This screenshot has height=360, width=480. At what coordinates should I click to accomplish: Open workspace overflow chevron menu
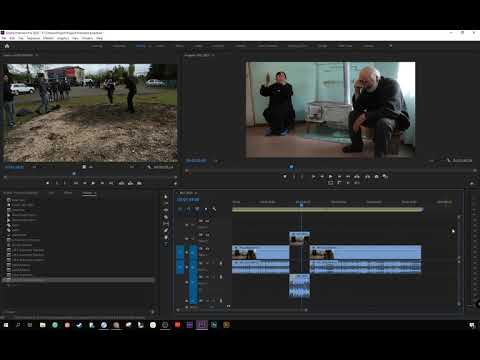tap(390, 46)
